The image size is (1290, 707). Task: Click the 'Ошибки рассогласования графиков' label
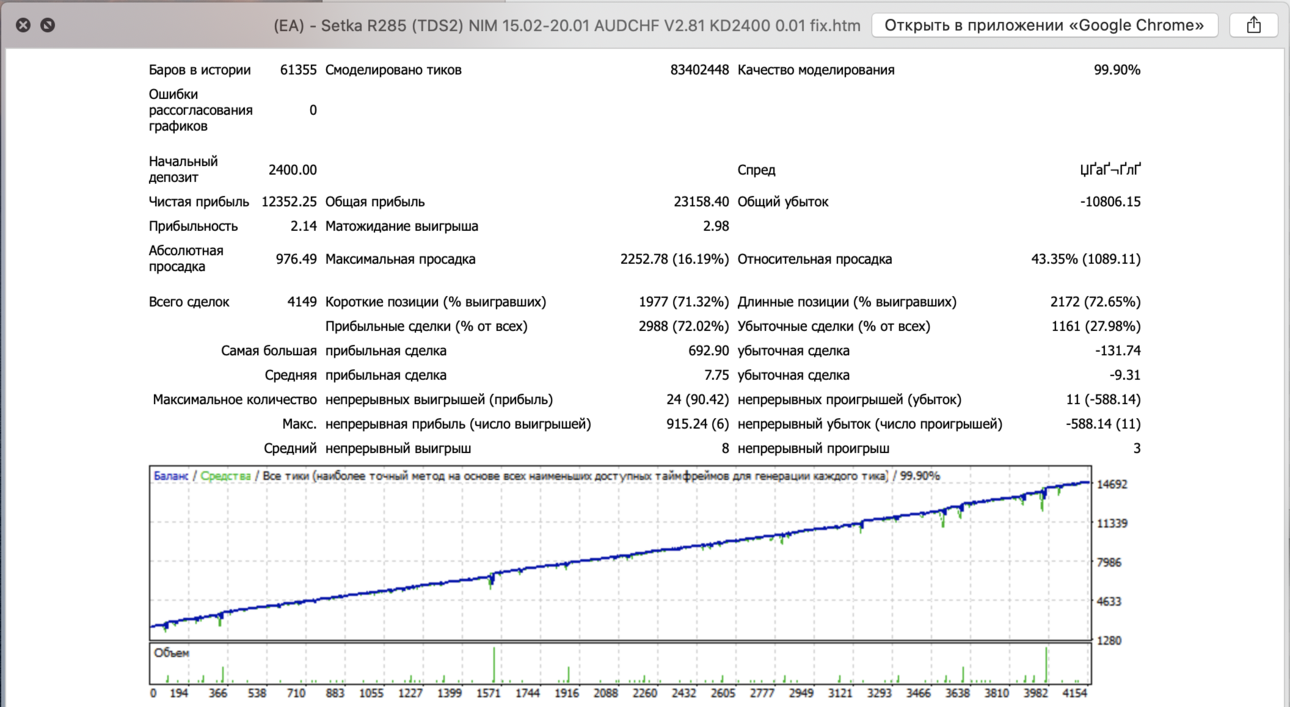tap(201, 110)
